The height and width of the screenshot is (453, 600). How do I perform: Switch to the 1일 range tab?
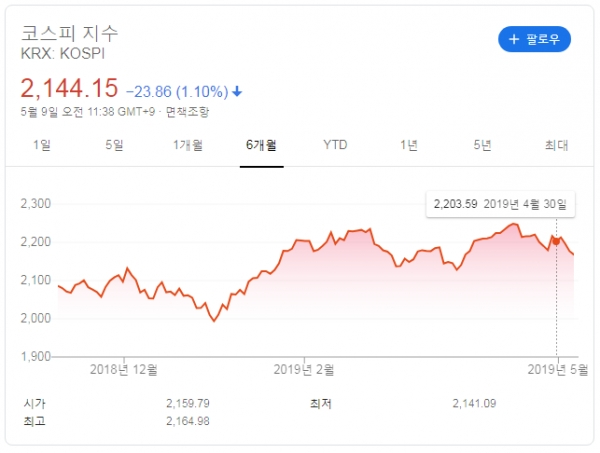(x=41, y=145)
